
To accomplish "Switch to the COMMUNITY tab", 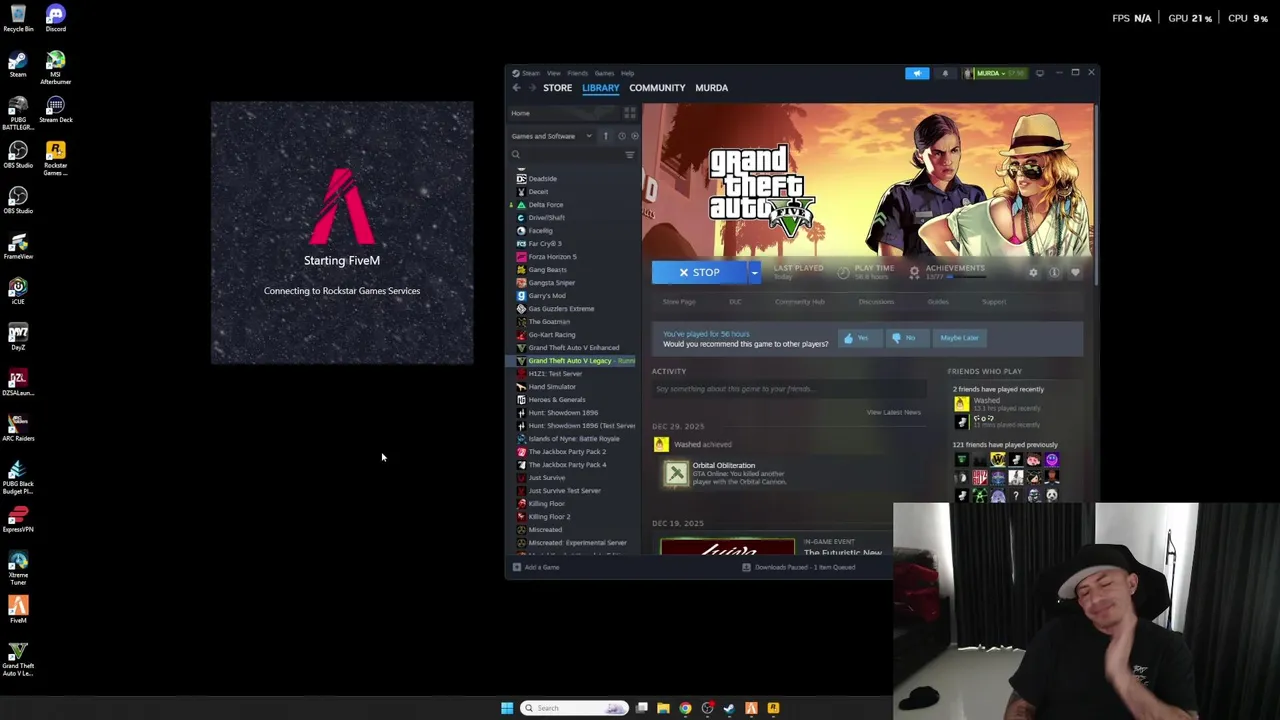I will (657, 88).
